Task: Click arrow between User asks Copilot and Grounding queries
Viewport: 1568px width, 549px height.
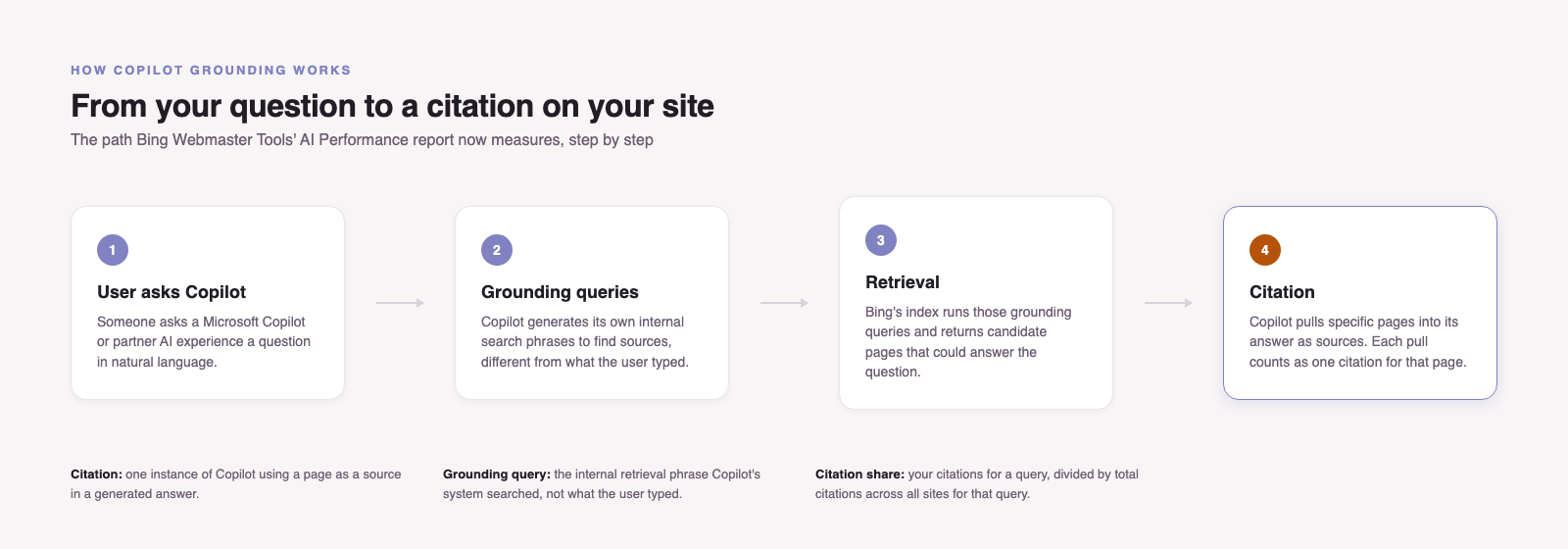Action: point(400,303)
